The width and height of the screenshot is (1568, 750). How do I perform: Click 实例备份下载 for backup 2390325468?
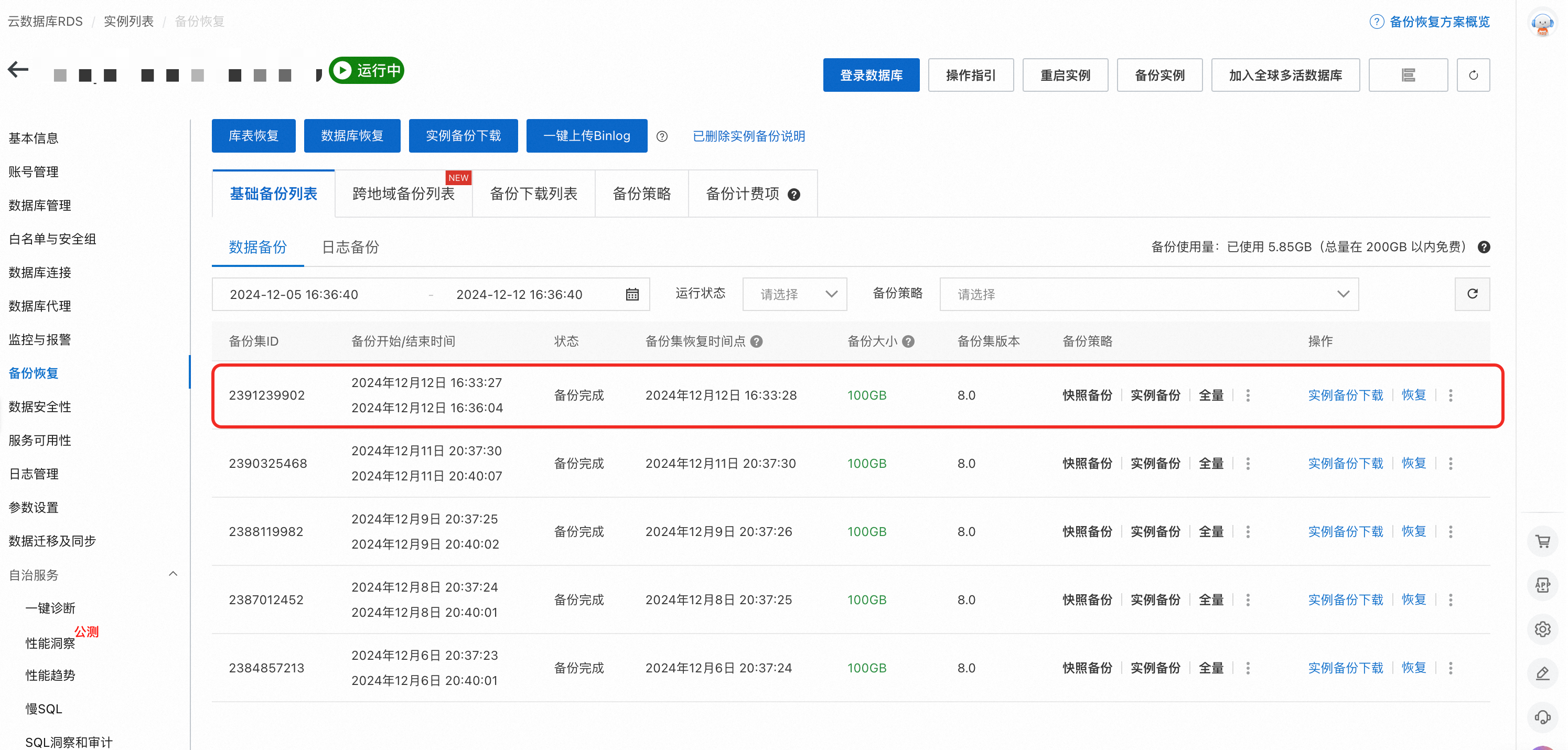point(1345,463)
